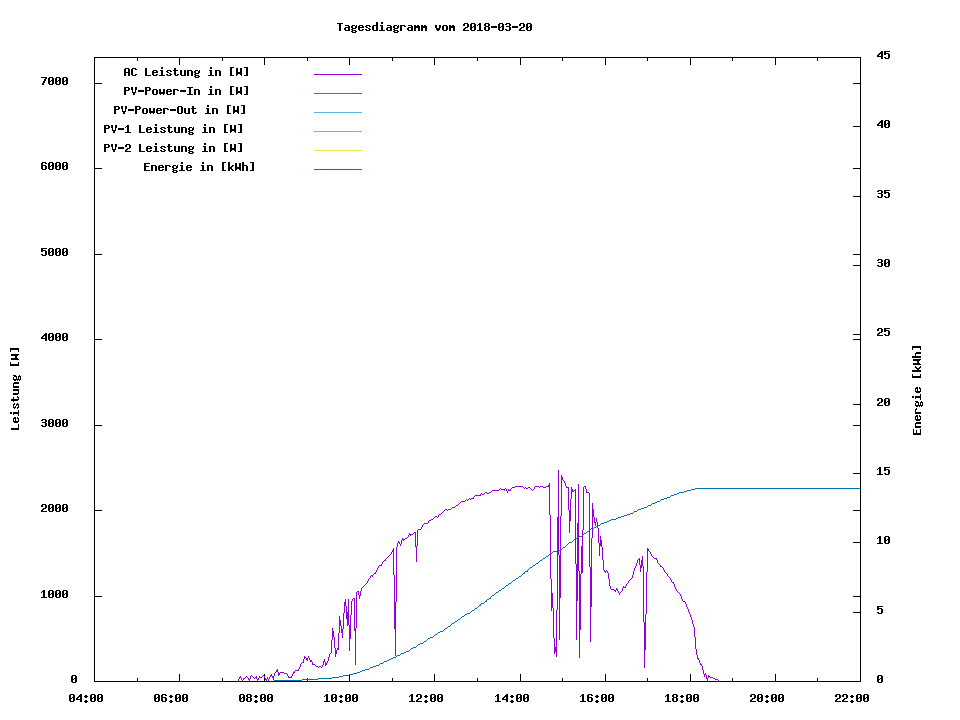This screenshot has width=960, height=720.
Task: Click the 04:00 label on time axis
Action: [85, 698]
